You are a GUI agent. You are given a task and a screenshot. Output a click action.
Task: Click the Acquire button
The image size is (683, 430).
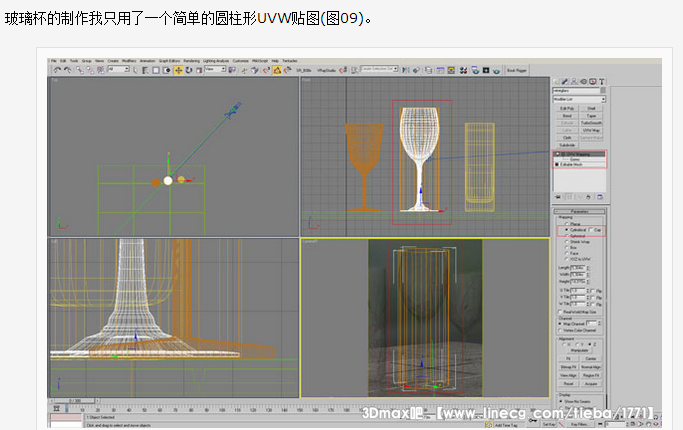pos(591,384)
